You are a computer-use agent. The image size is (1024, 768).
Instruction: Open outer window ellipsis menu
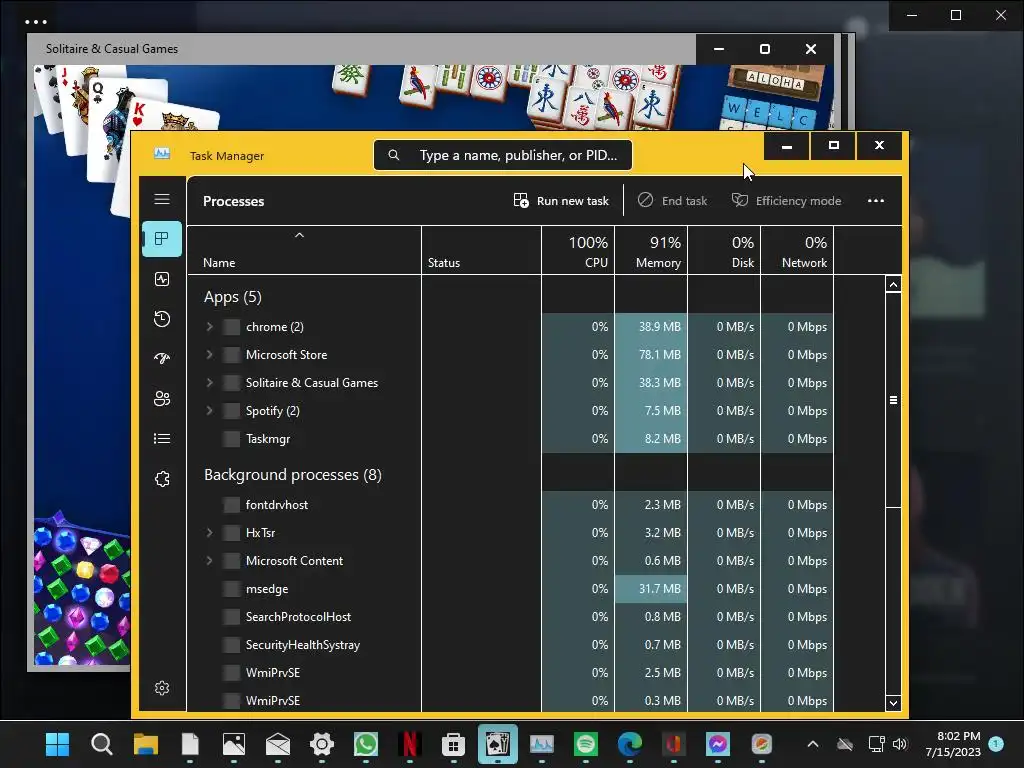[x=36, y=22]
